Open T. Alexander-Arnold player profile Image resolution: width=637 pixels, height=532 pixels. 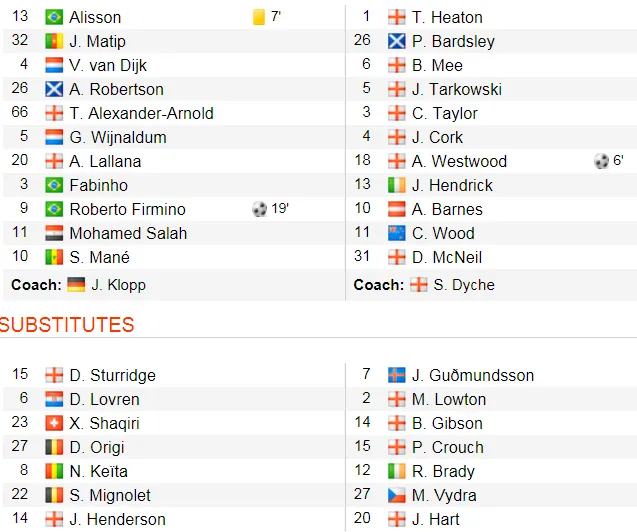tap(141, 113)
